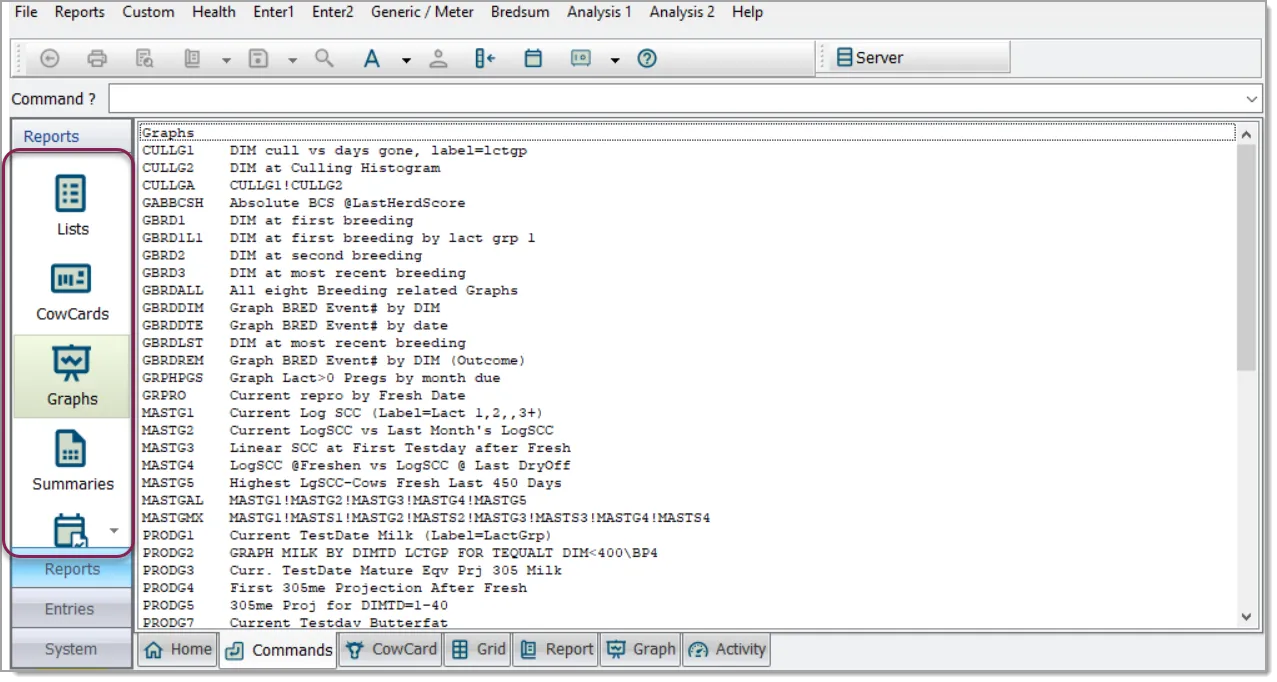The height and width of the screenshot is (682, 1277).
Task: Select CowCards in the Reports sidebar
Action: [72, 291]
